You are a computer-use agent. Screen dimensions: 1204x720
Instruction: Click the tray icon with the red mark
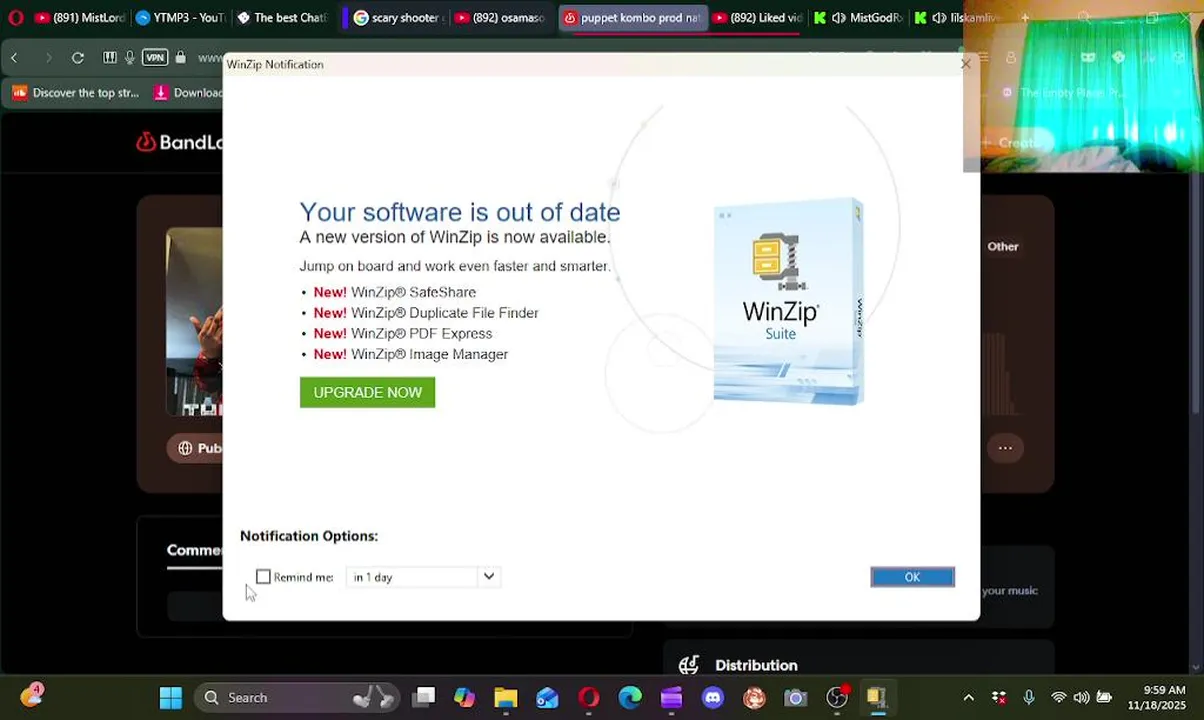999,697
